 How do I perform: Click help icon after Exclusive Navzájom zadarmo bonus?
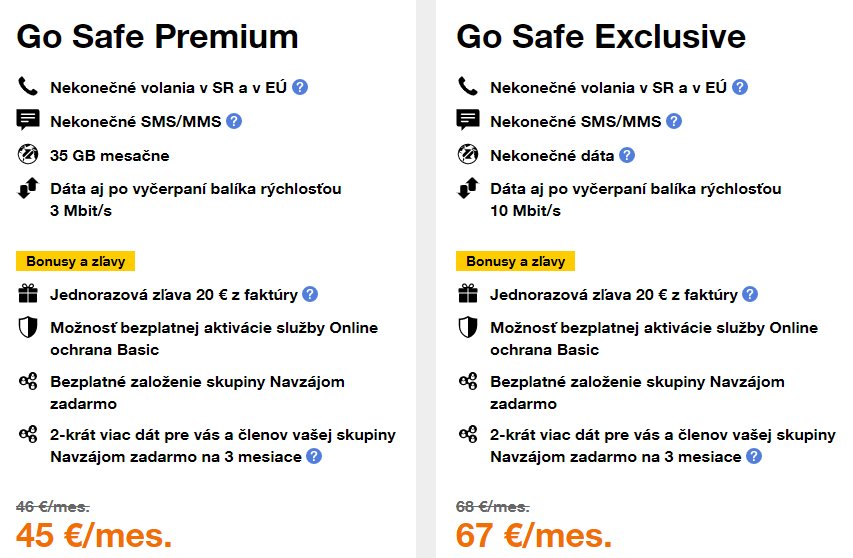pyautogui.click(x=754, y=456)
